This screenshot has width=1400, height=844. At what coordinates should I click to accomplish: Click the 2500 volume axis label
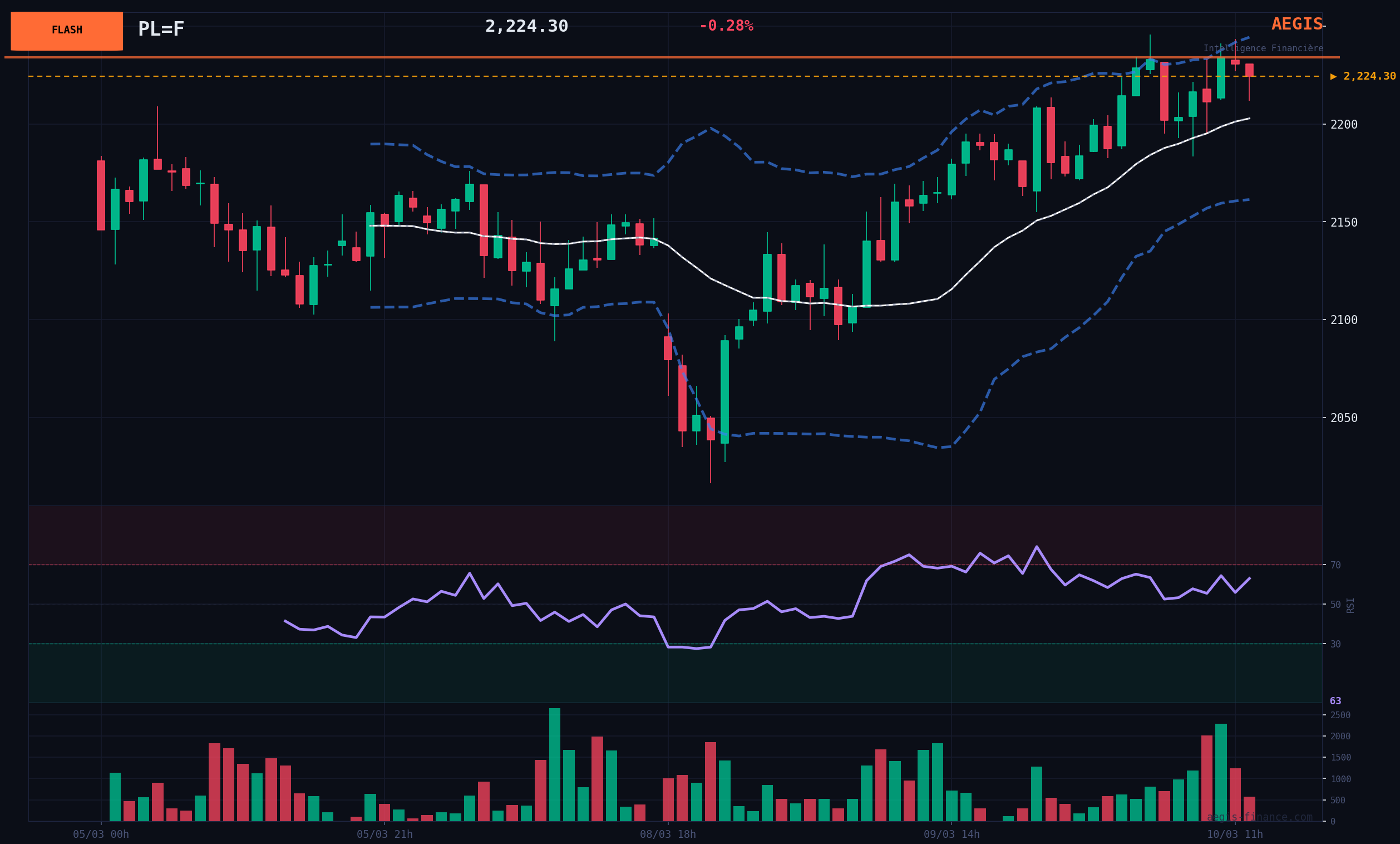(1340, 715)
